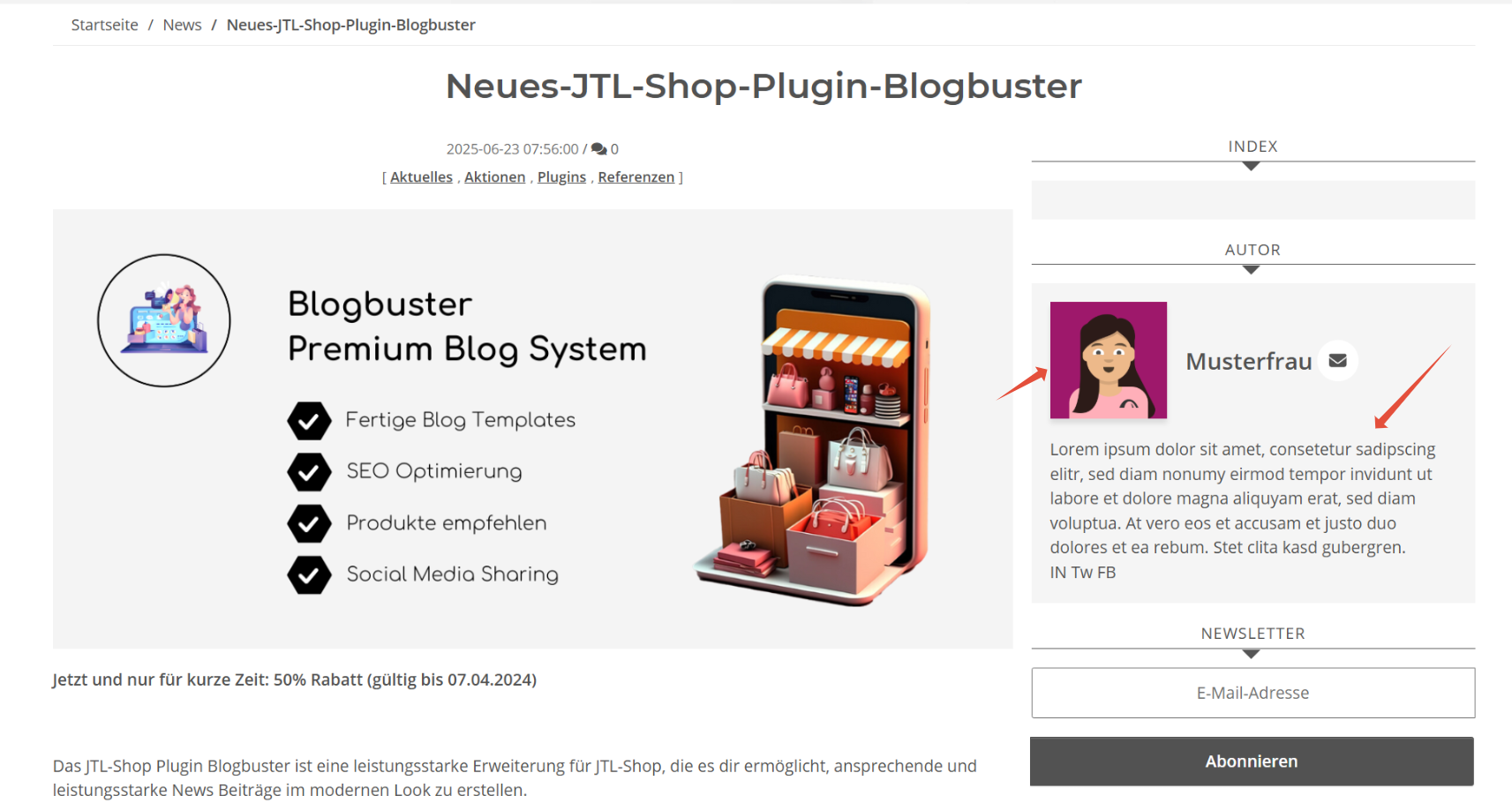The height and width of the screenshot is (803, 1512).
Task: Open the Referenzen category link
Action: click(x=636, y=177)
